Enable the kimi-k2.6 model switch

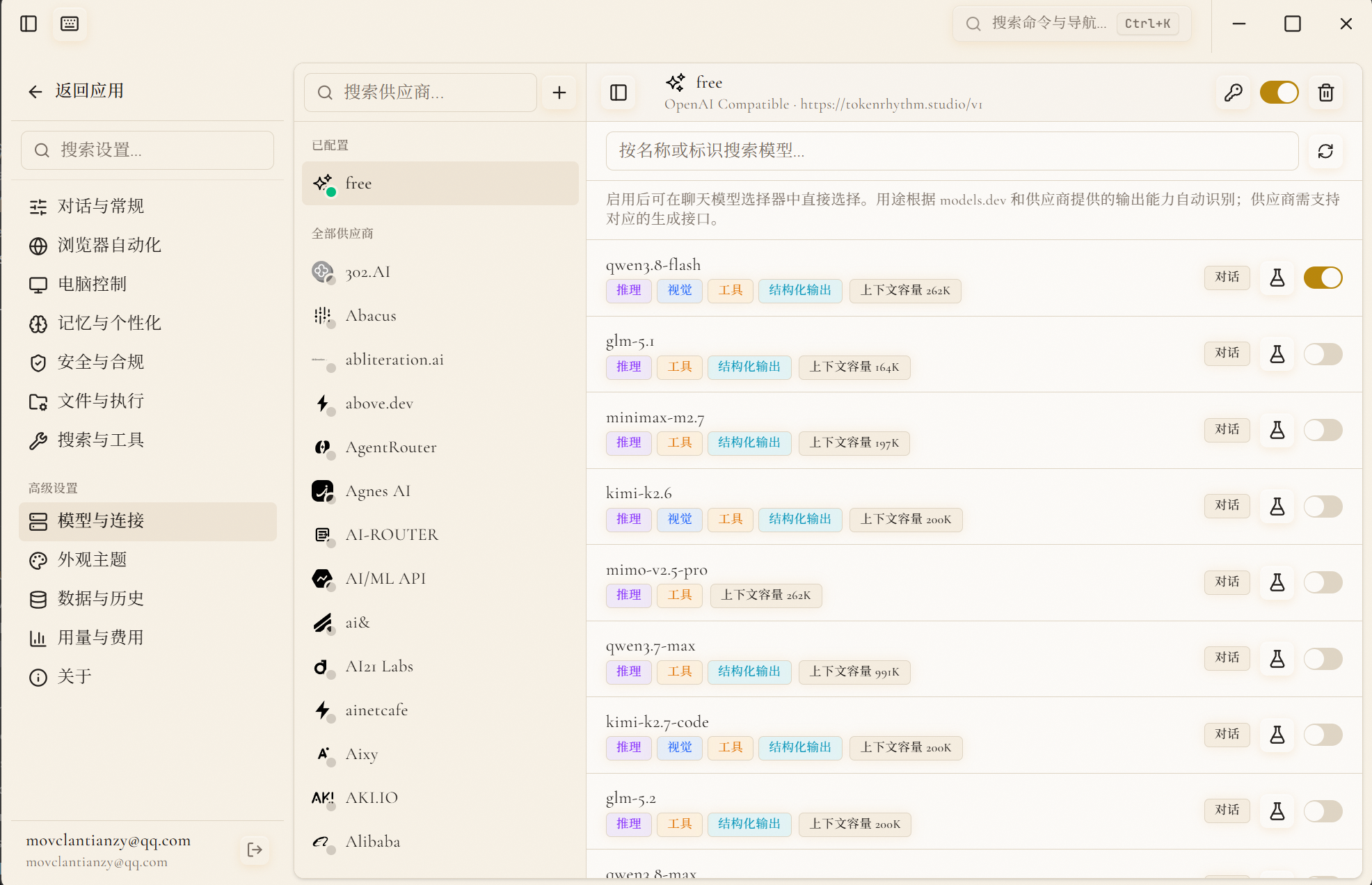[x=1323, y=506]
